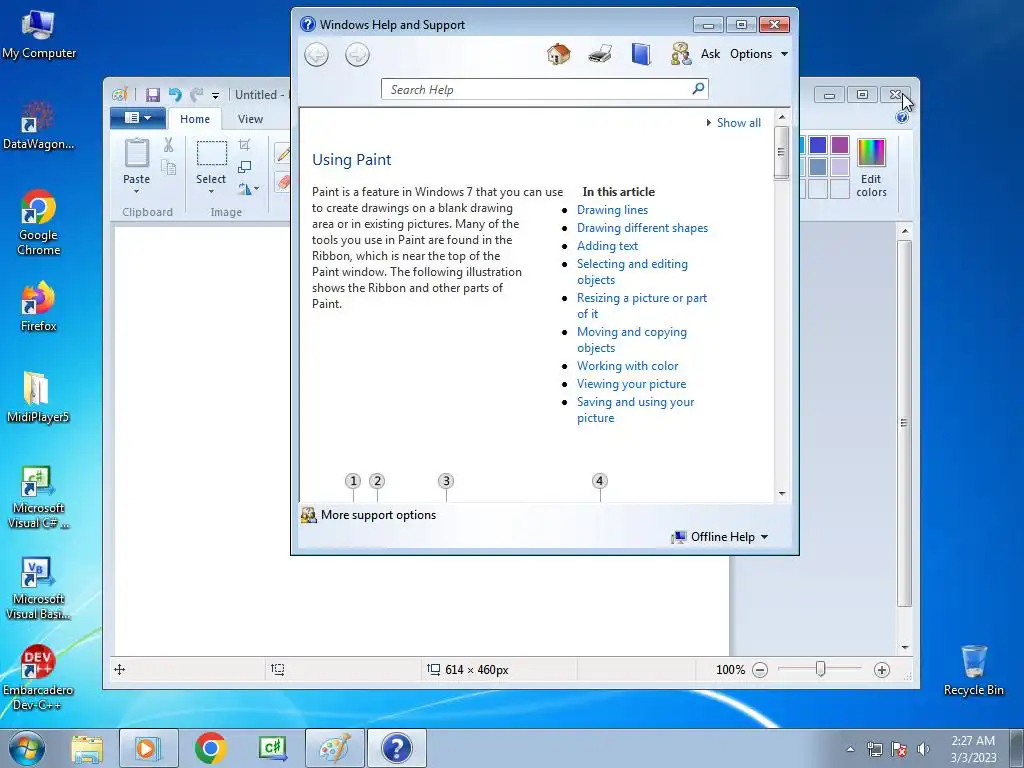Click the Copy icon in Paint Clipboard group

[x=168, y=168]
